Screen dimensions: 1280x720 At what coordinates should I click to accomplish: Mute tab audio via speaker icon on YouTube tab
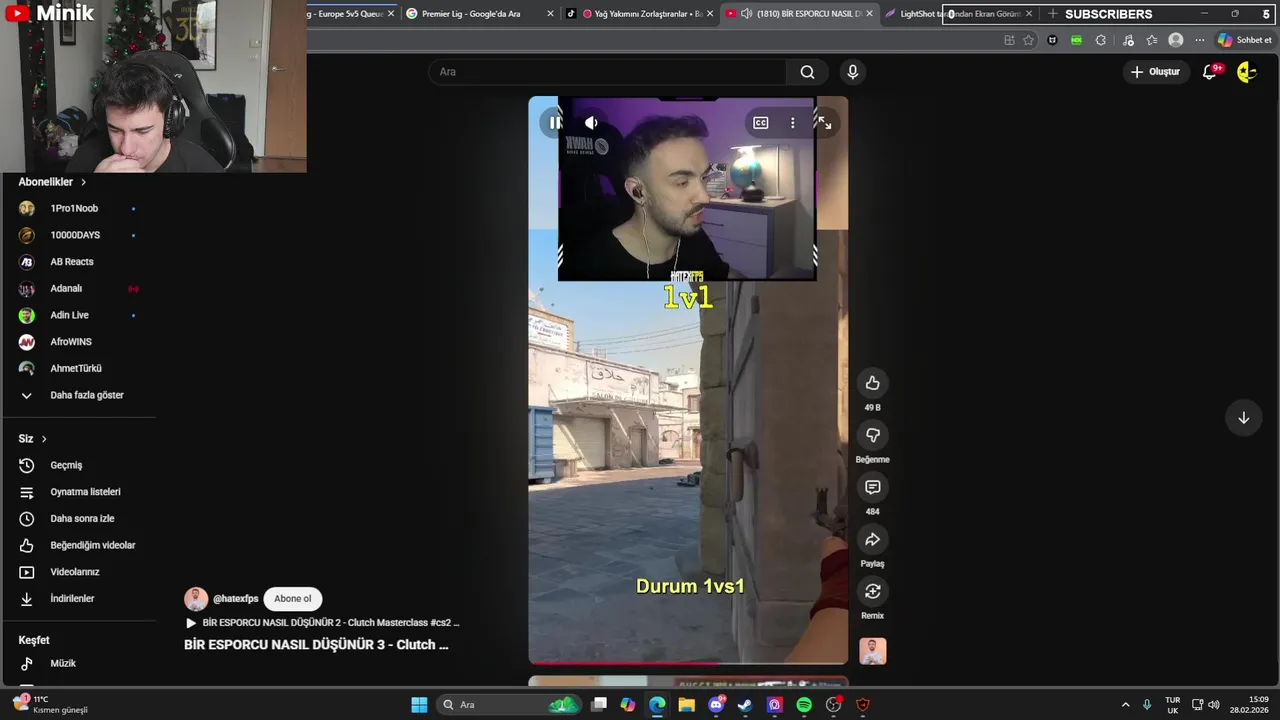click(746, 14)
